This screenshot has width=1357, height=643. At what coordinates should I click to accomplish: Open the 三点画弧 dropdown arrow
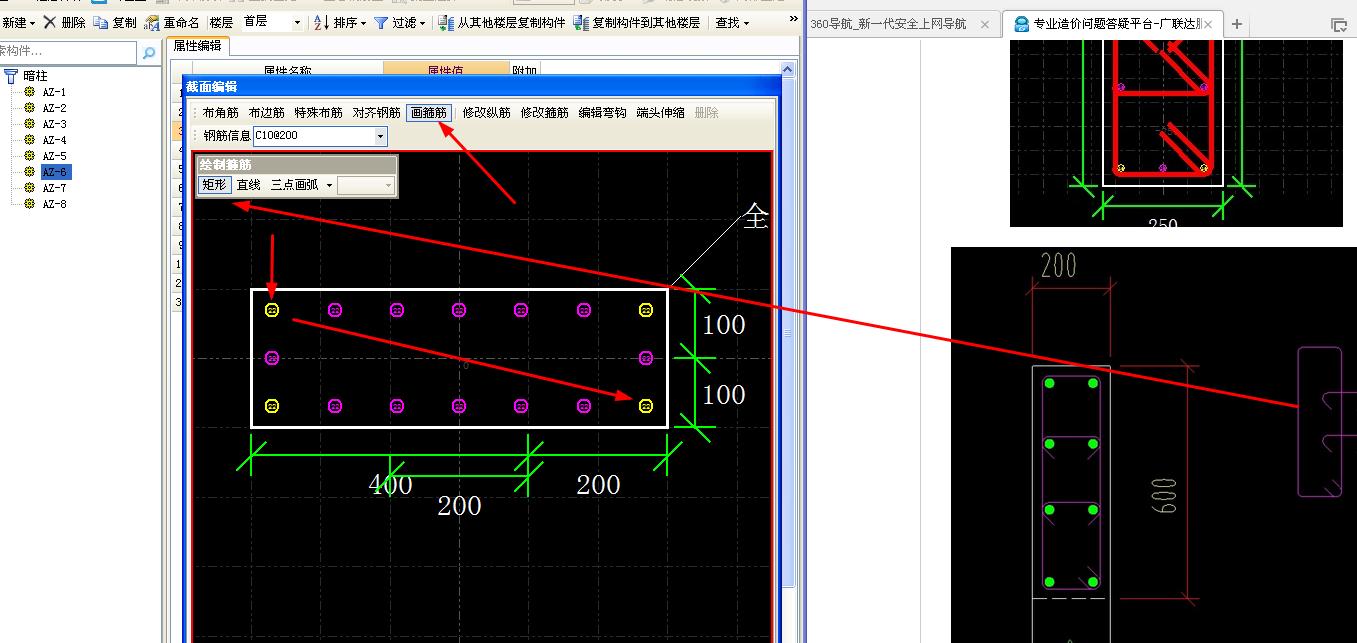tap(329, 185)
